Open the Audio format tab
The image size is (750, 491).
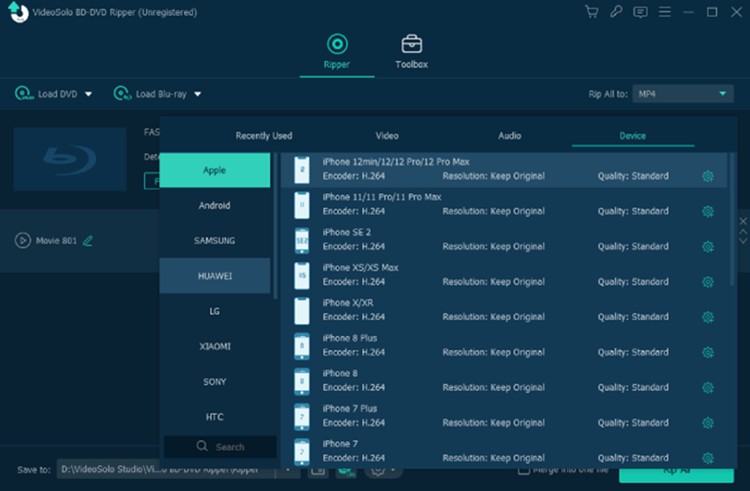(509, 136)
